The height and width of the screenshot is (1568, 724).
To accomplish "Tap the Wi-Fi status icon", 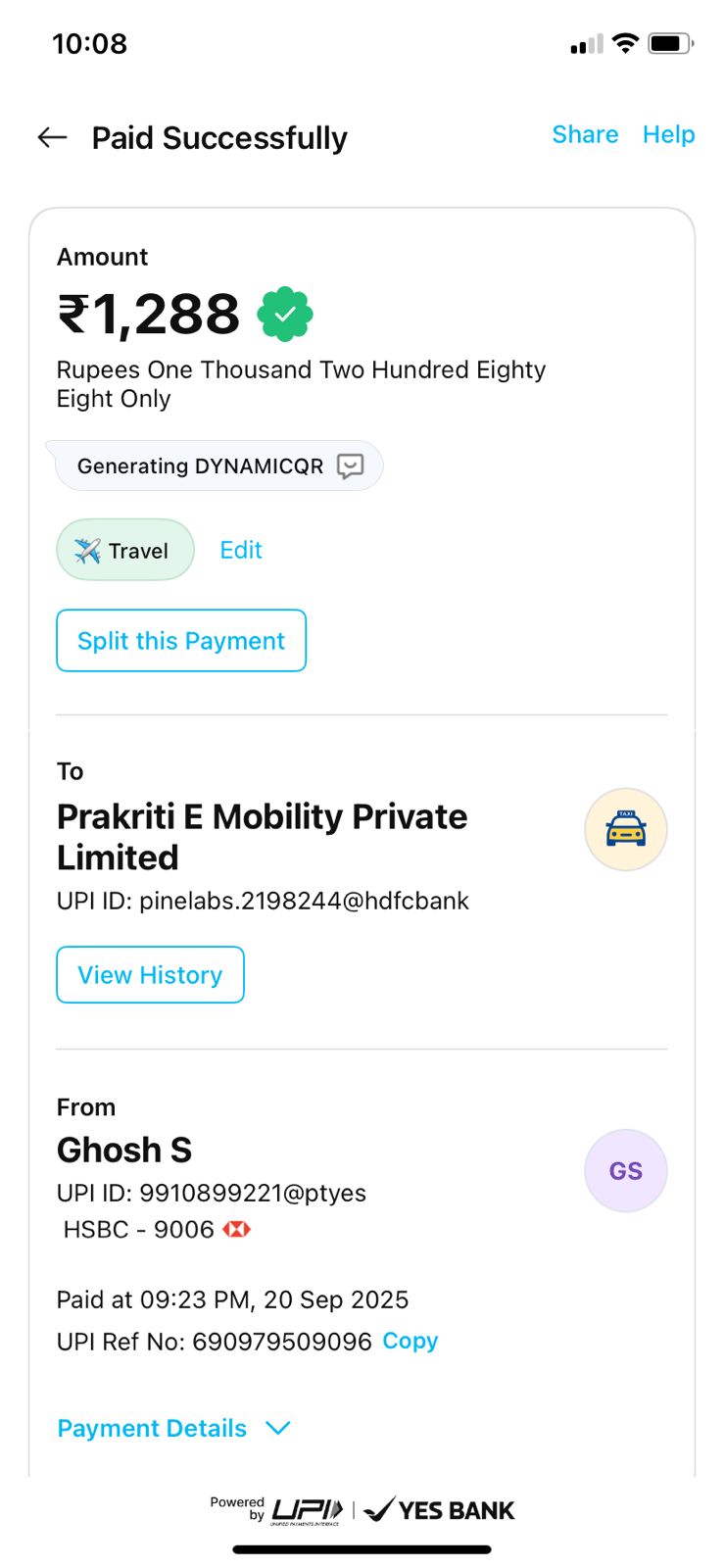I will click(x=625, y=43).
